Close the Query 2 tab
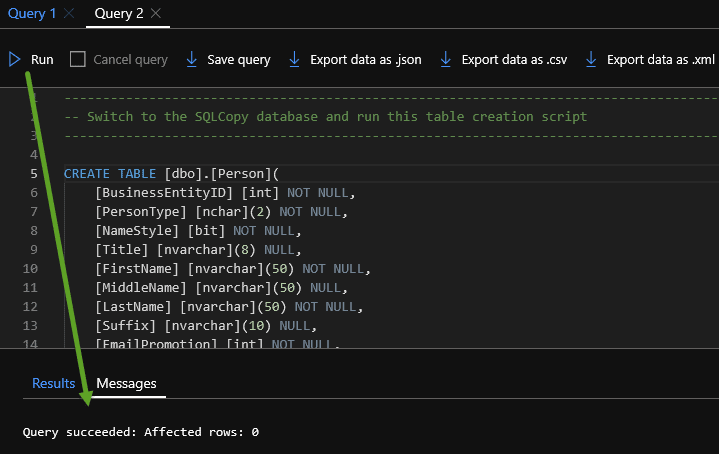Image resolution: width=719 pixels, height=454 pixels. (x=159, y=13)
